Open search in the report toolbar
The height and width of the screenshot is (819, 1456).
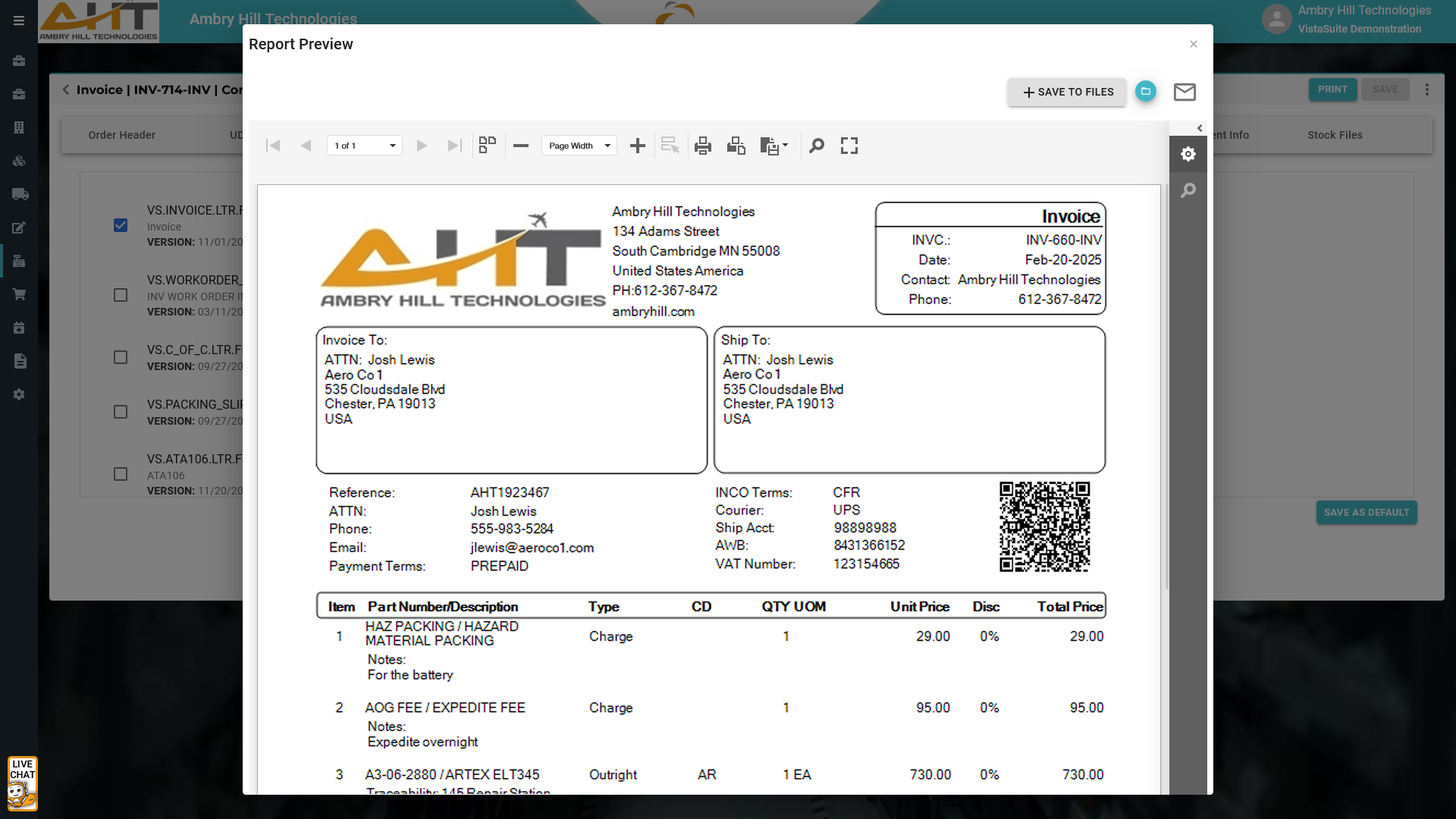coord(817,146)
